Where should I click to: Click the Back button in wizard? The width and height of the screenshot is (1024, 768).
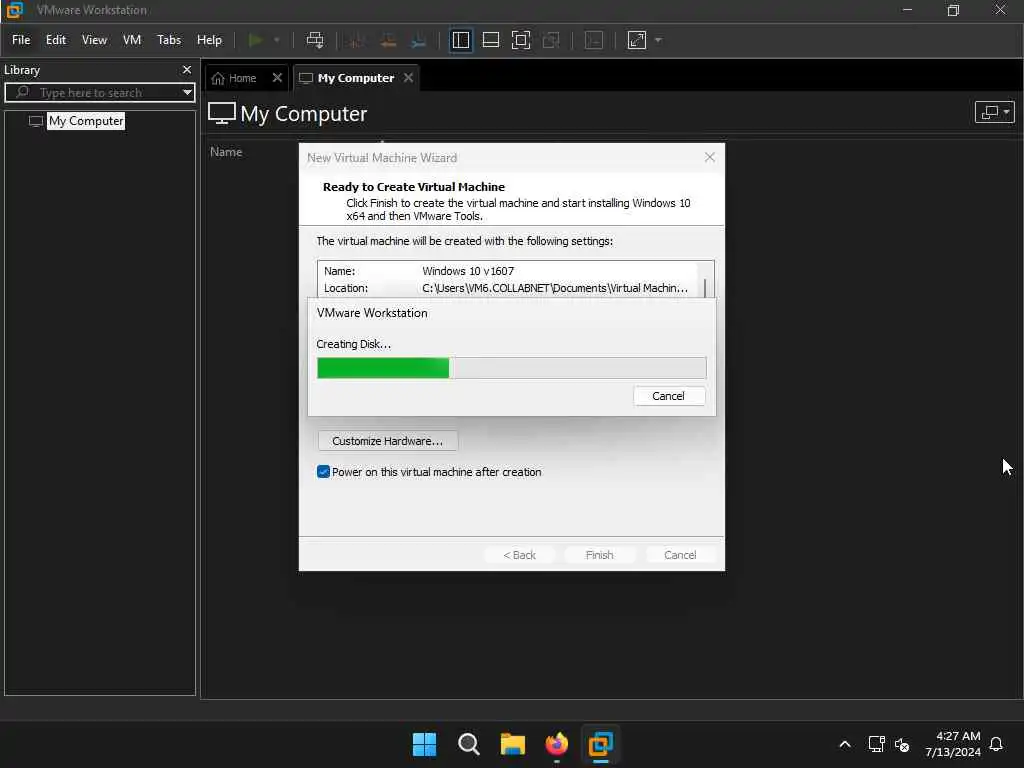(x=519, y=555)
